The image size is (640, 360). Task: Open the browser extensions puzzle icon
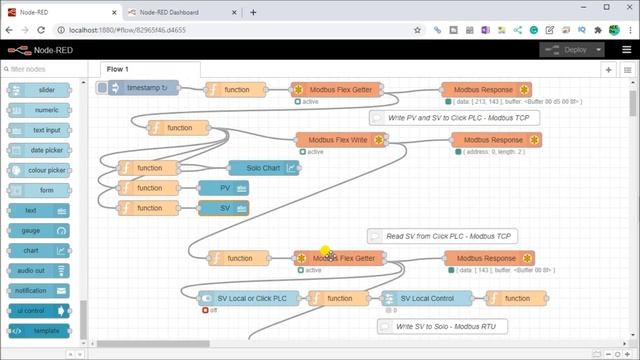[x=598, y=30]
